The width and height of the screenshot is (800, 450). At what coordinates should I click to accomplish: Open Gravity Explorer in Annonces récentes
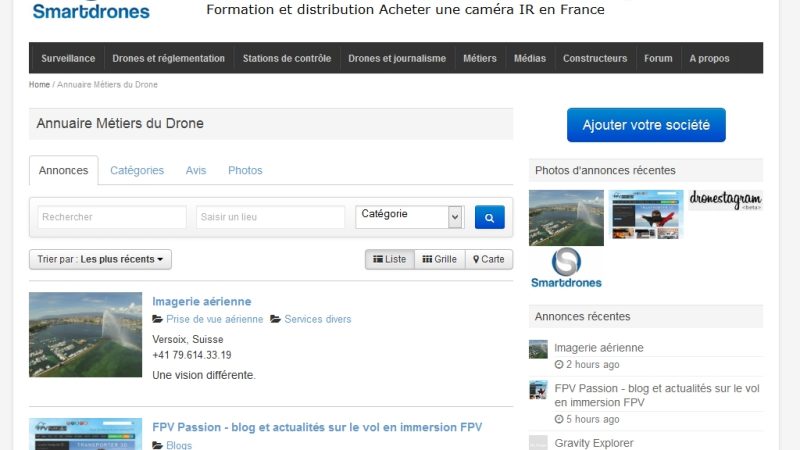coord(594,443)
